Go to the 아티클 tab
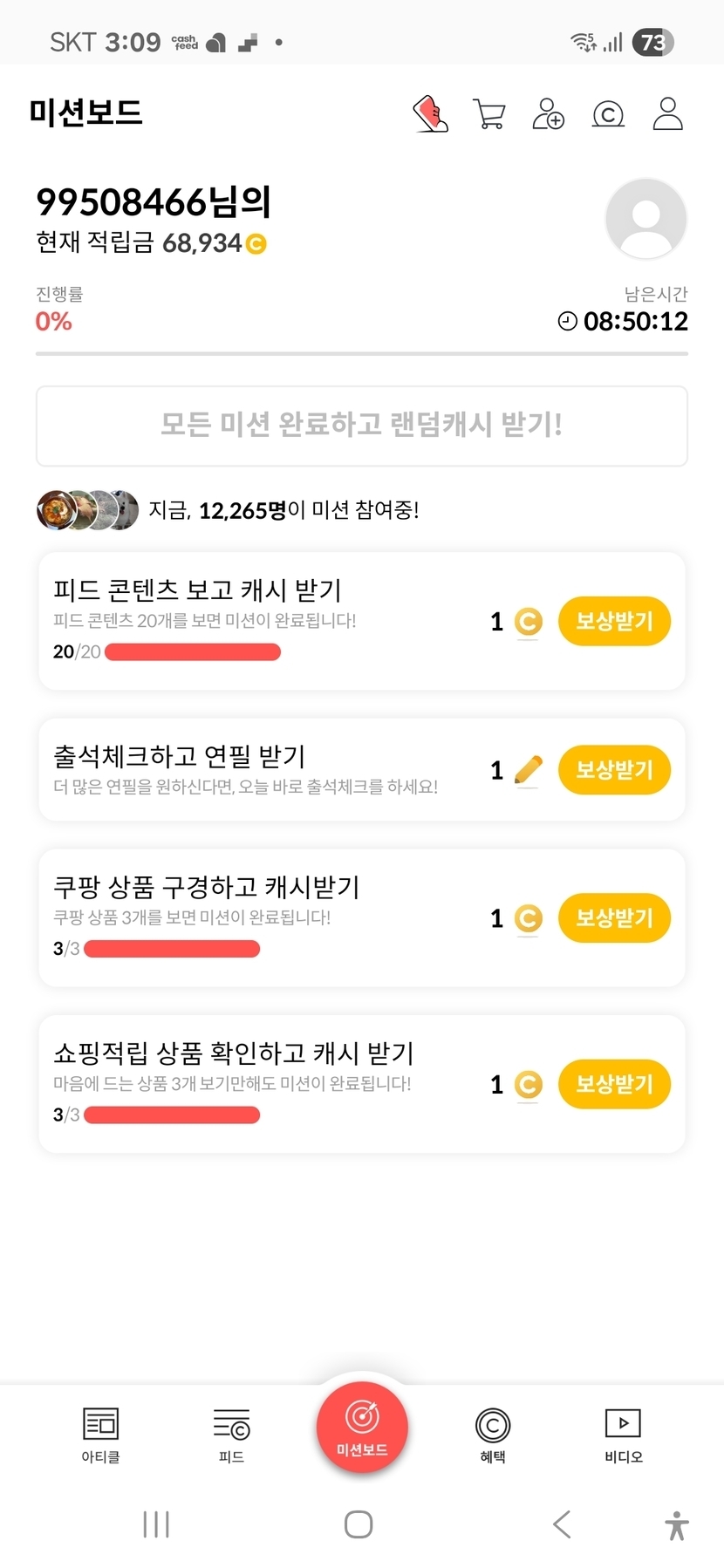 [100, 1434]
